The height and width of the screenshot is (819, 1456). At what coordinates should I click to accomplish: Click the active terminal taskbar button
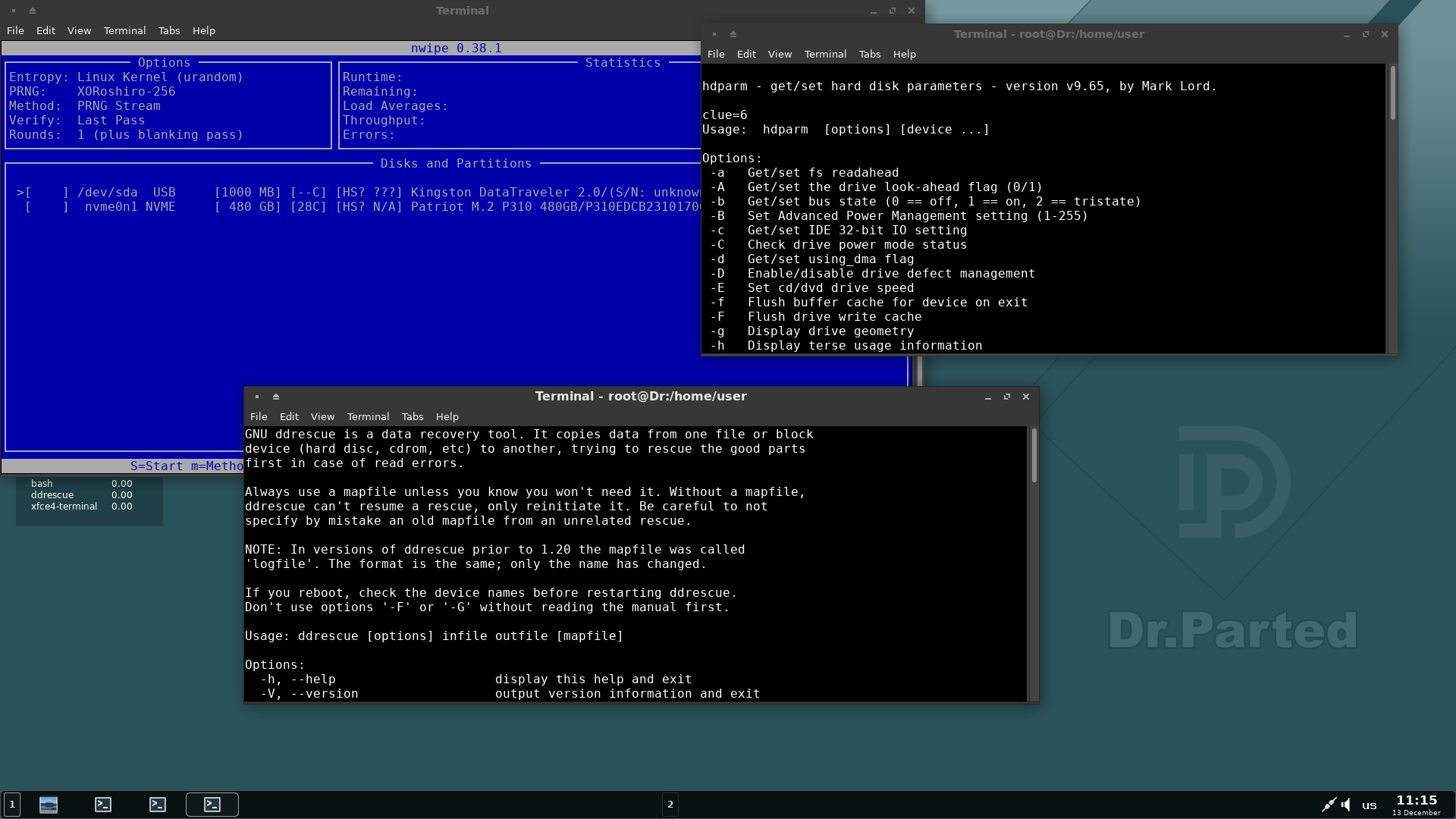(212, 805)
